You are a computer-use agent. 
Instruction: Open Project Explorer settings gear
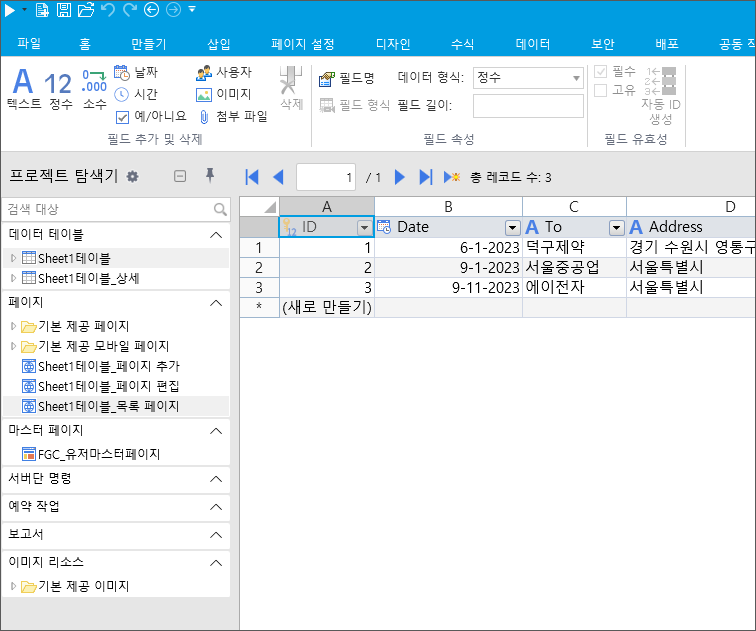click(x=132, y=177)
